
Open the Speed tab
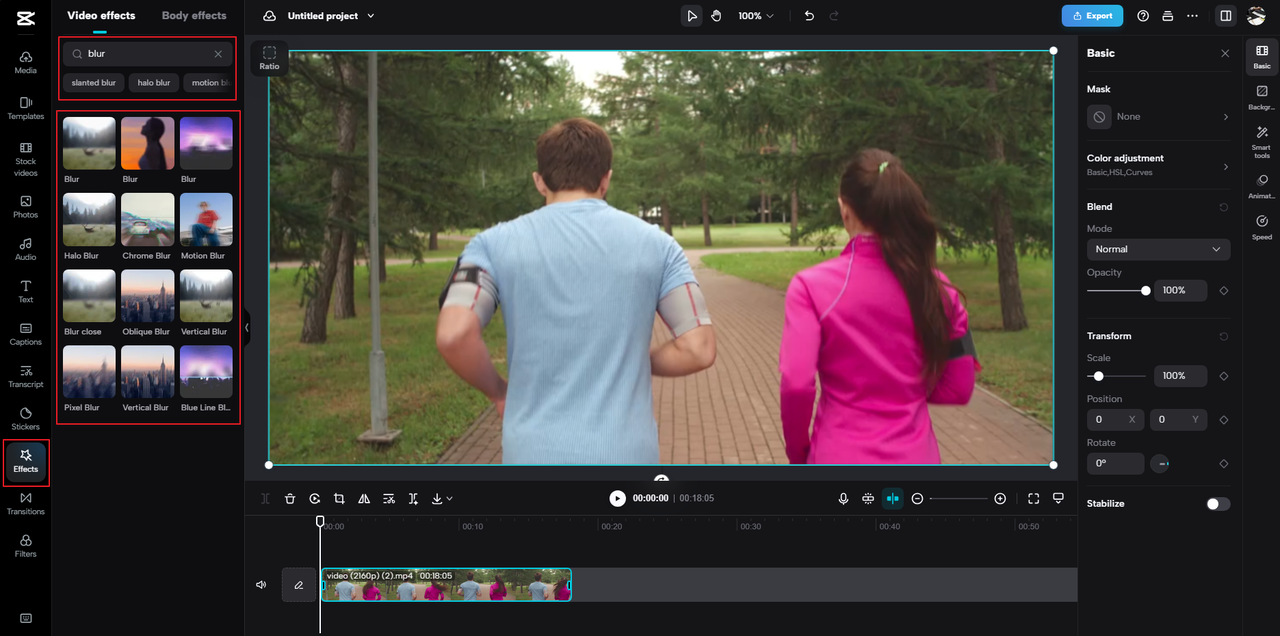coord(1262,227)
